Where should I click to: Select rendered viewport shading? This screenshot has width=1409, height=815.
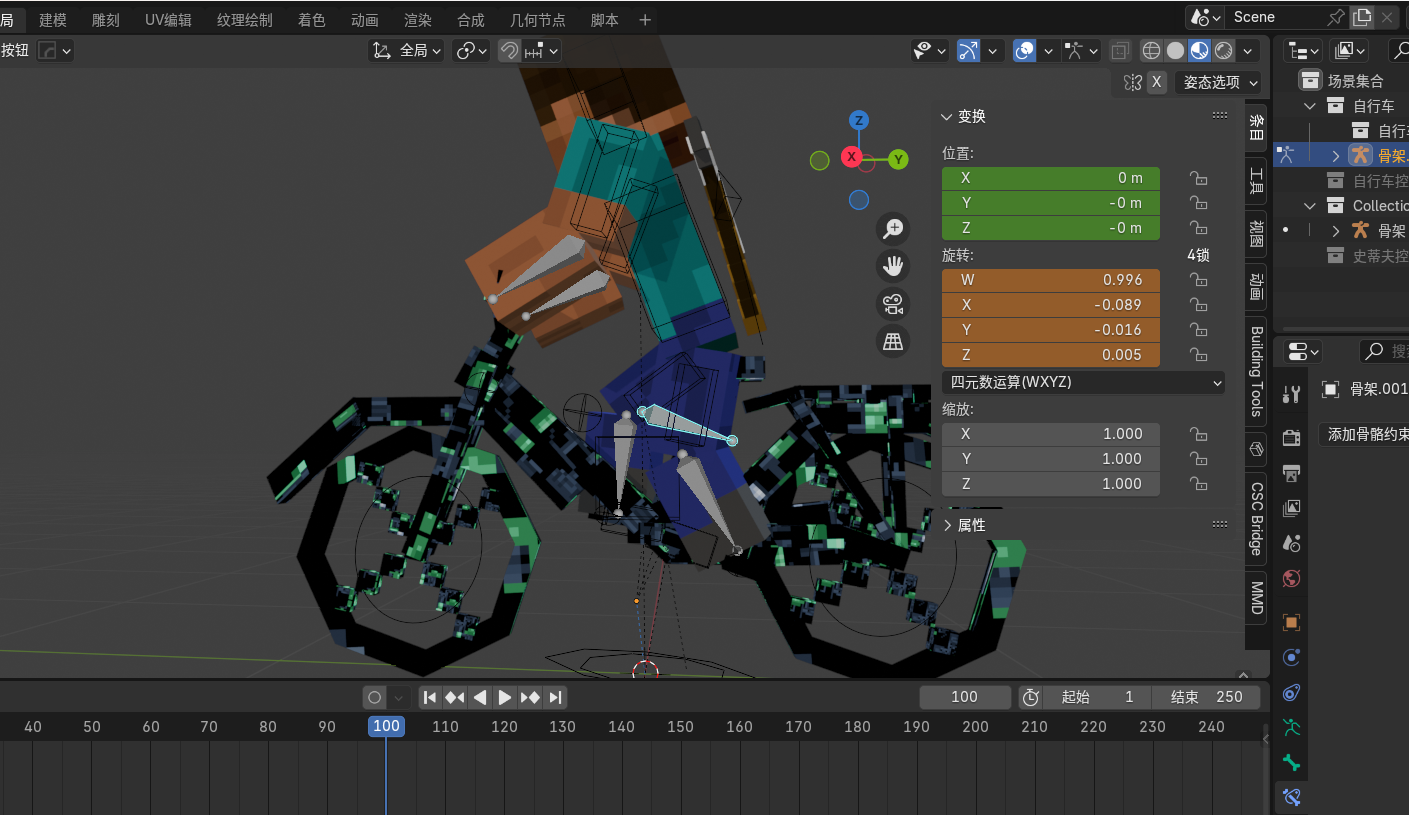(x=1223, y=50)
